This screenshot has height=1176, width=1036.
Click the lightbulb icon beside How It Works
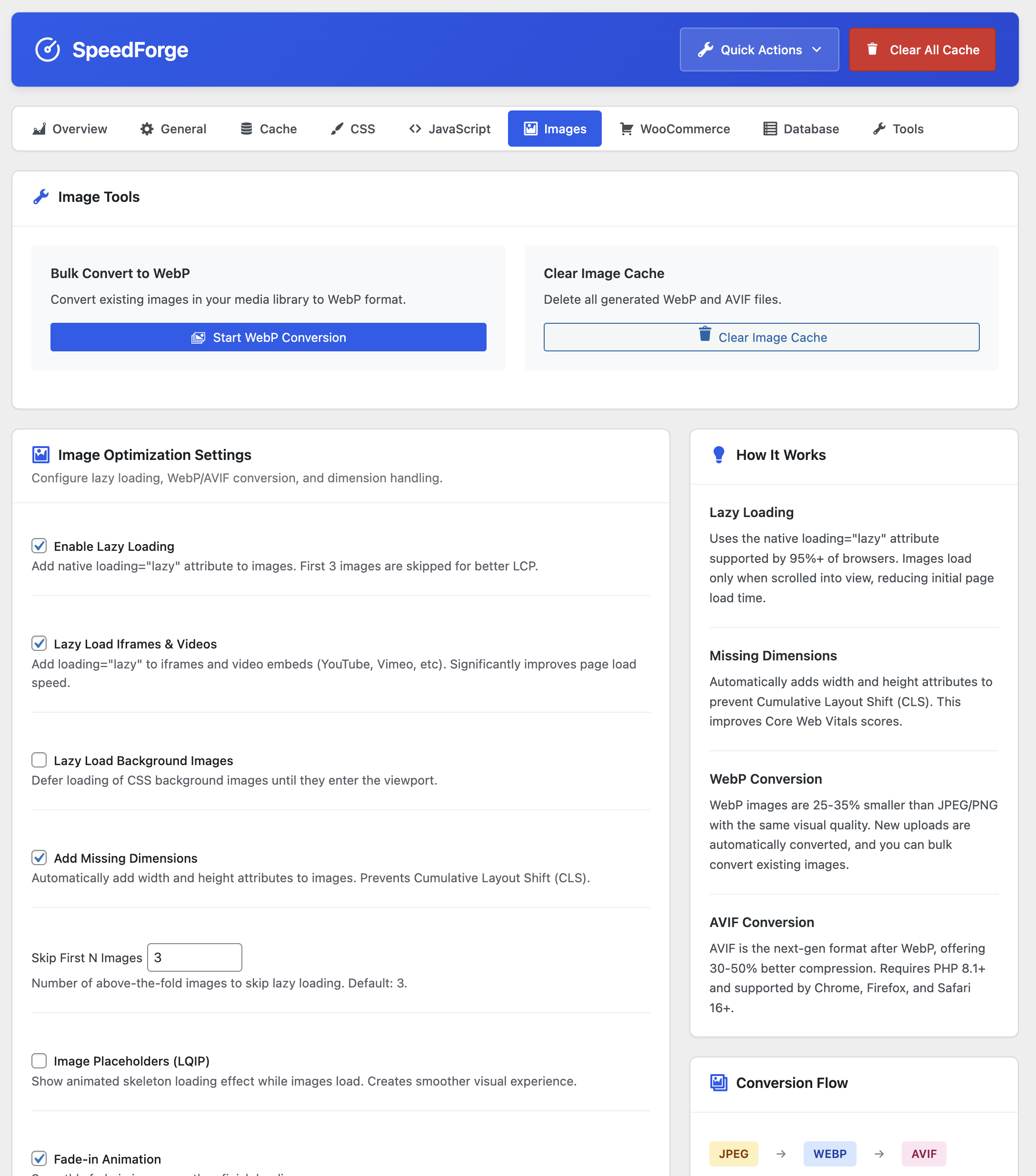click(718, 455)
